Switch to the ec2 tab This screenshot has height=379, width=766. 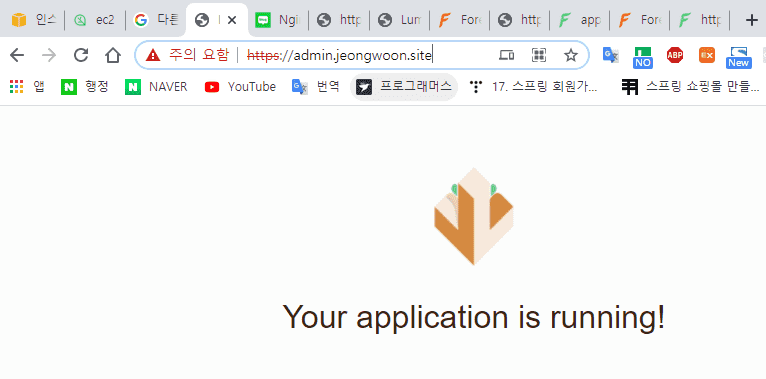94,20
